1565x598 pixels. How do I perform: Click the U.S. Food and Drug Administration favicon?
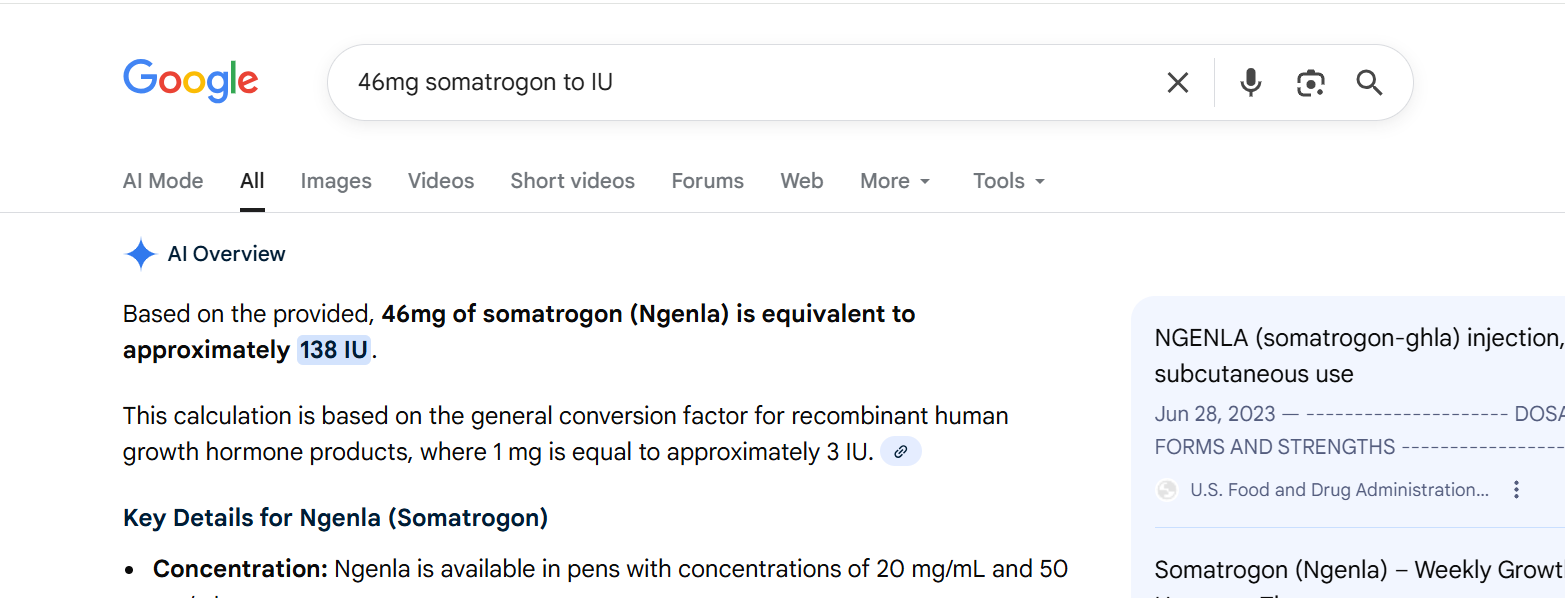click(1167, 490)
